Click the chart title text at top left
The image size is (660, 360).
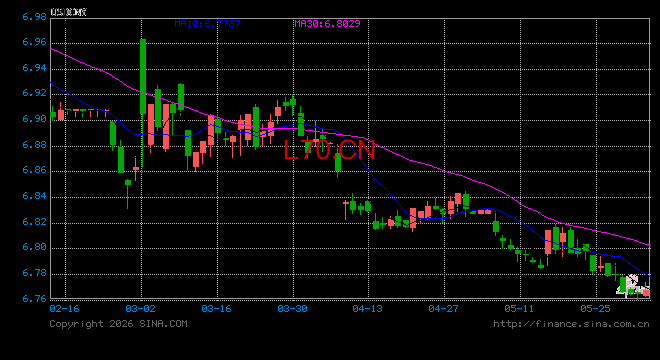pyautogui.click(x=68, y=12)
